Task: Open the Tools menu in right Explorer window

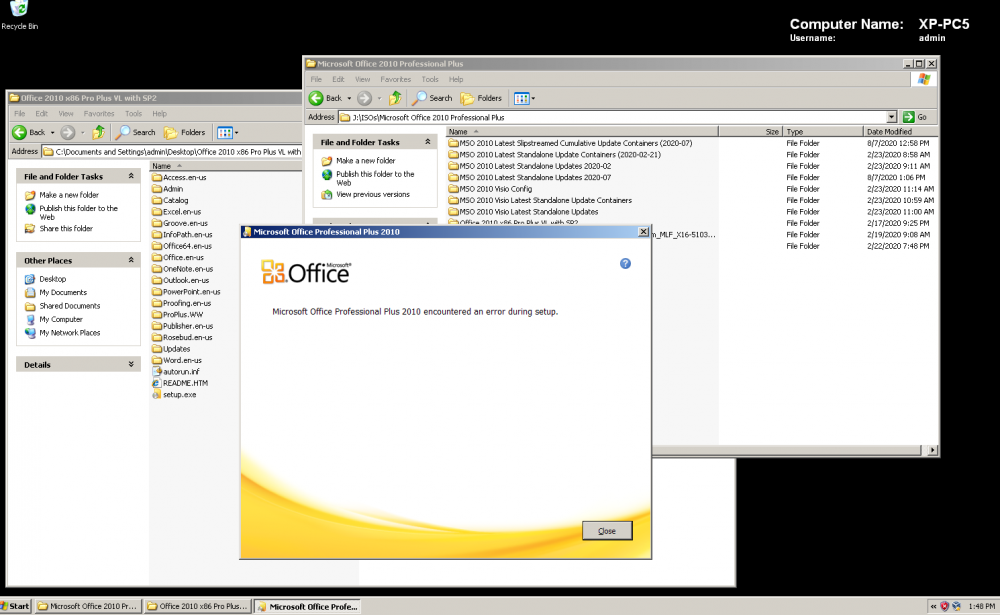Action: point(430,79)
